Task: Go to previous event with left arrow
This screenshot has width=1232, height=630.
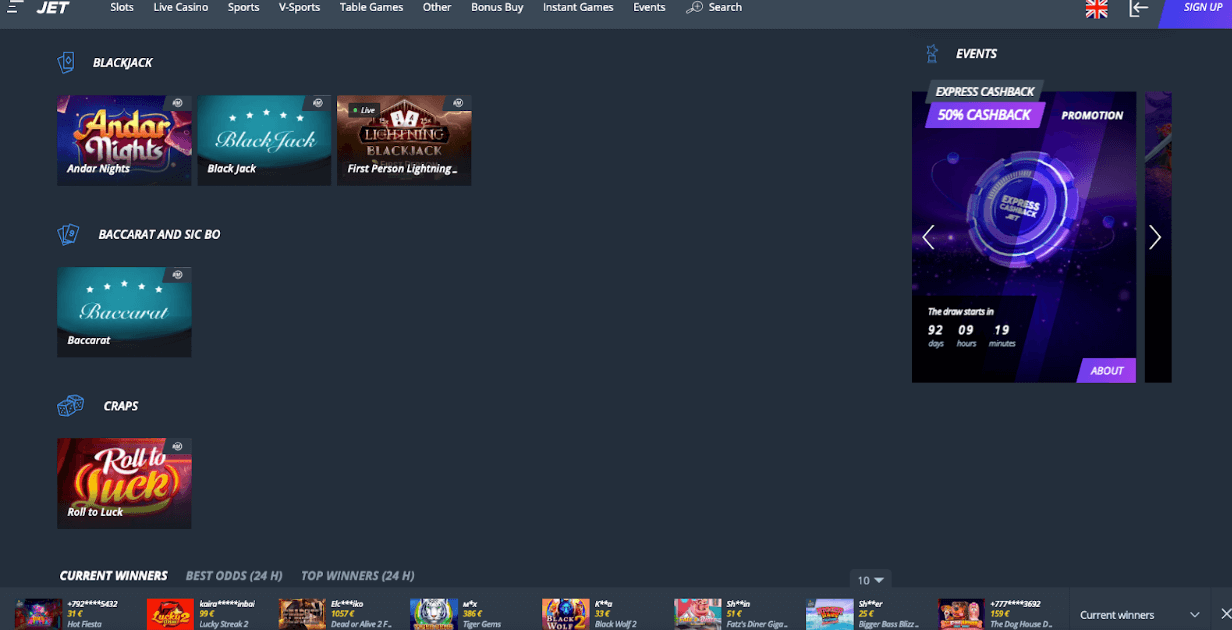Action: (928, 237)
